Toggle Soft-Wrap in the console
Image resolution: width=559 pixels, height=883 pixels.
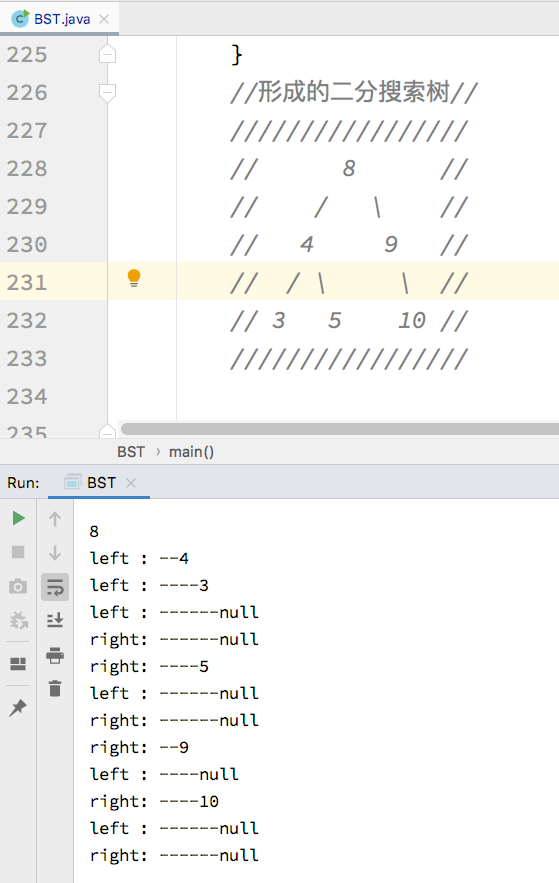coord(55,587)
